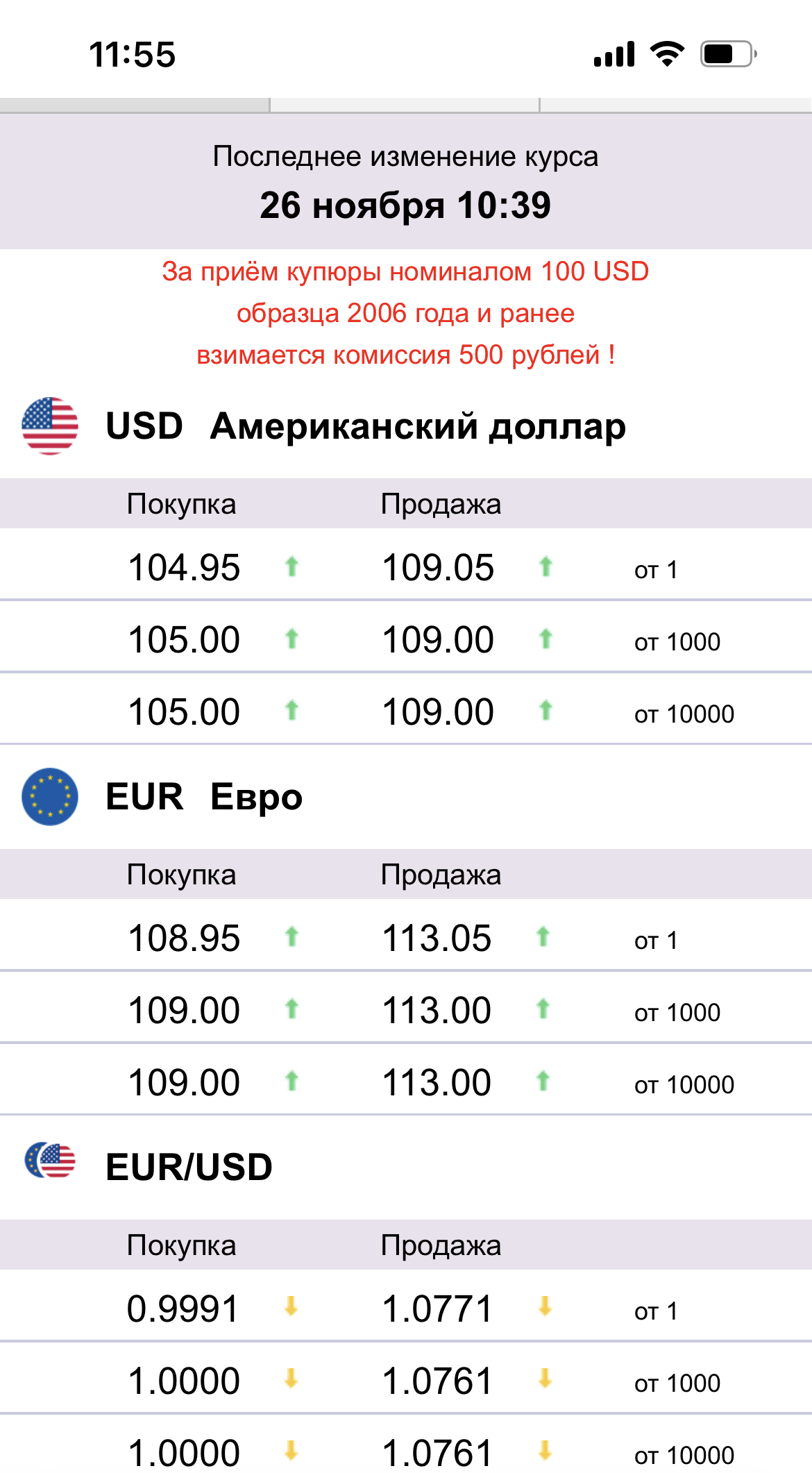Tap the EUR/USD section heading

pyautogui.click(x=189, y=1166)
